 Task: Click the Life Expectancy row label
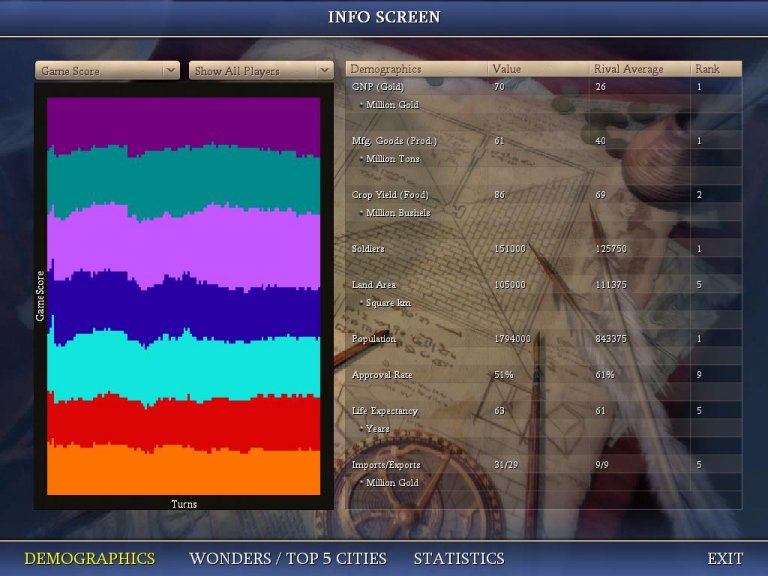coord(385,411)
